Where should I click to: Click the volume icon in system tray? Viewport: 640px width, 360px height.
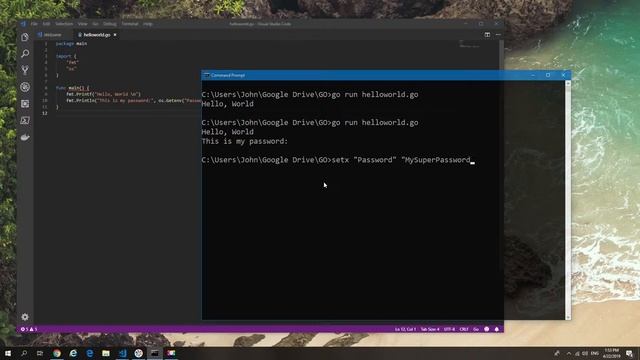(x=585, y=353)
